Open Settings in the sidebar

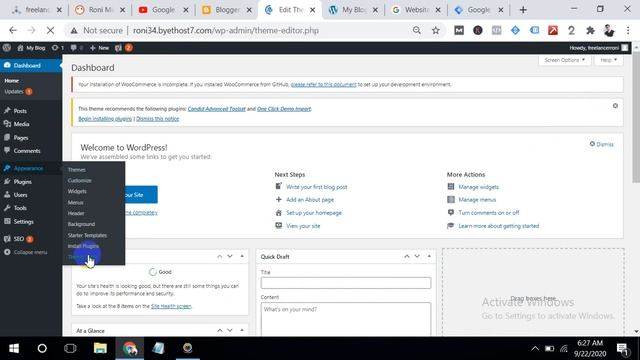23,222
